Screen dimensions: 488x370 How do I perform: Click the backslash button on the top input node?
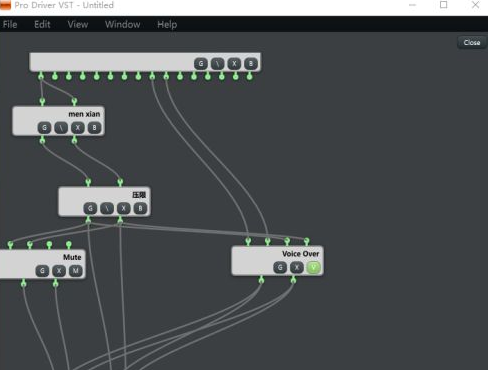(217, 64)
